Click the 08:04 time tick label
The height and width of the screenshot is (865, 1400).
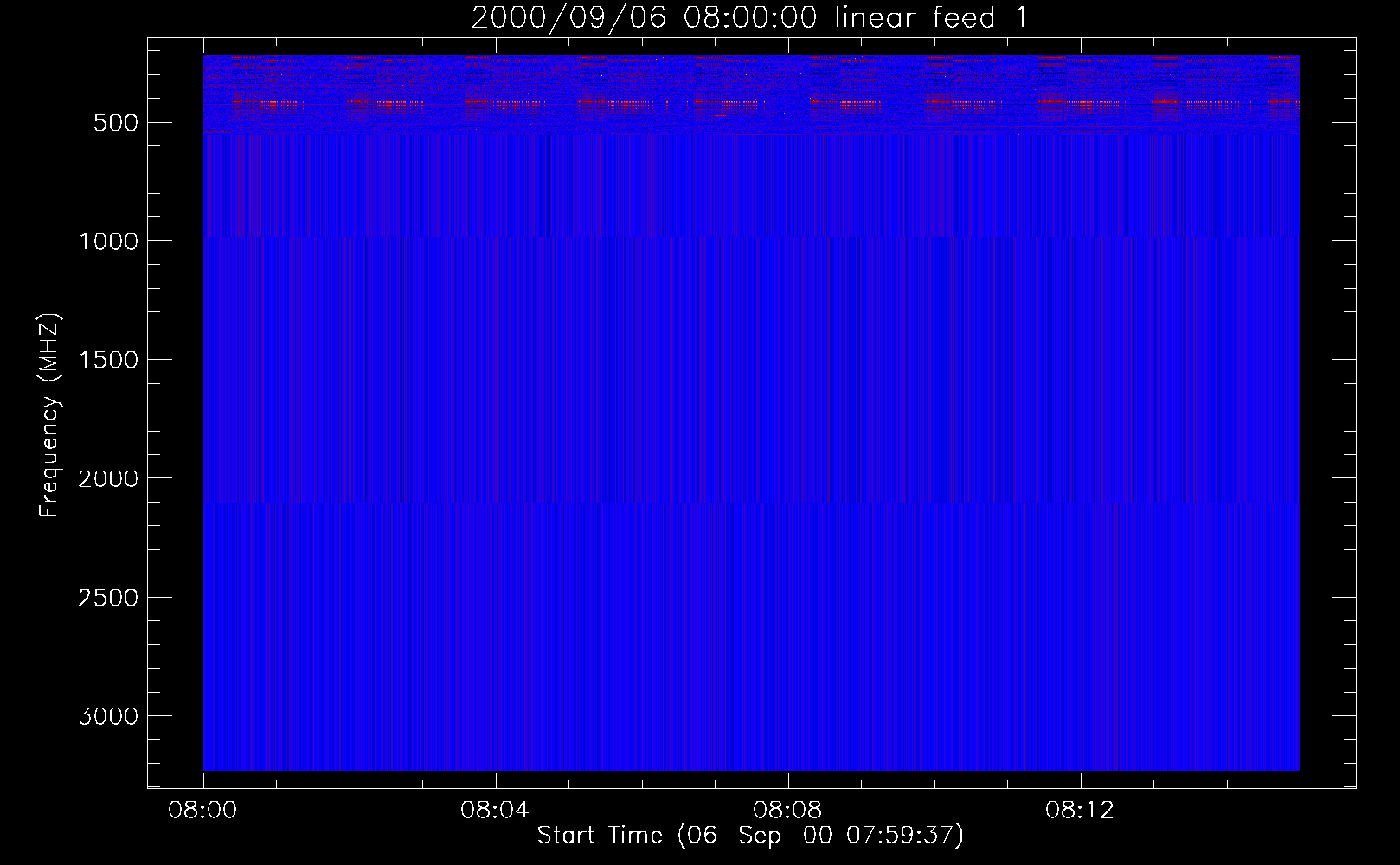pyautogui.click(x=495, y=811)
